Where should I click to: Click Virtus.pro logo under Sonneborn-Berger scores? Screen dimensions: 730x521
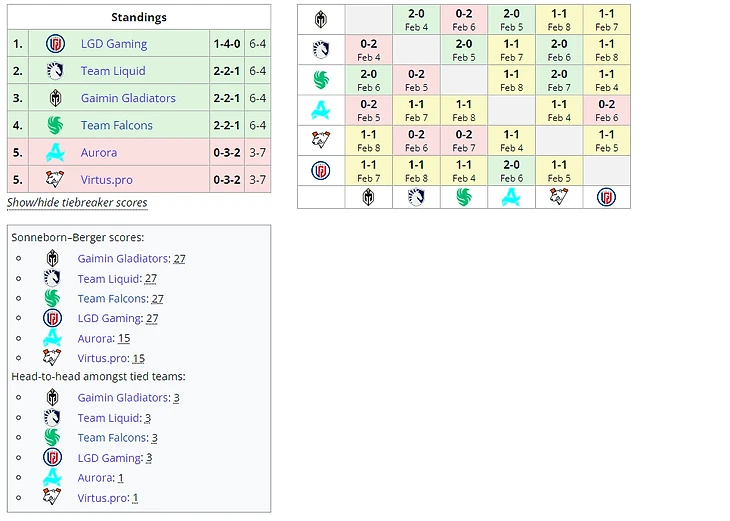click(x=52, y=358)
